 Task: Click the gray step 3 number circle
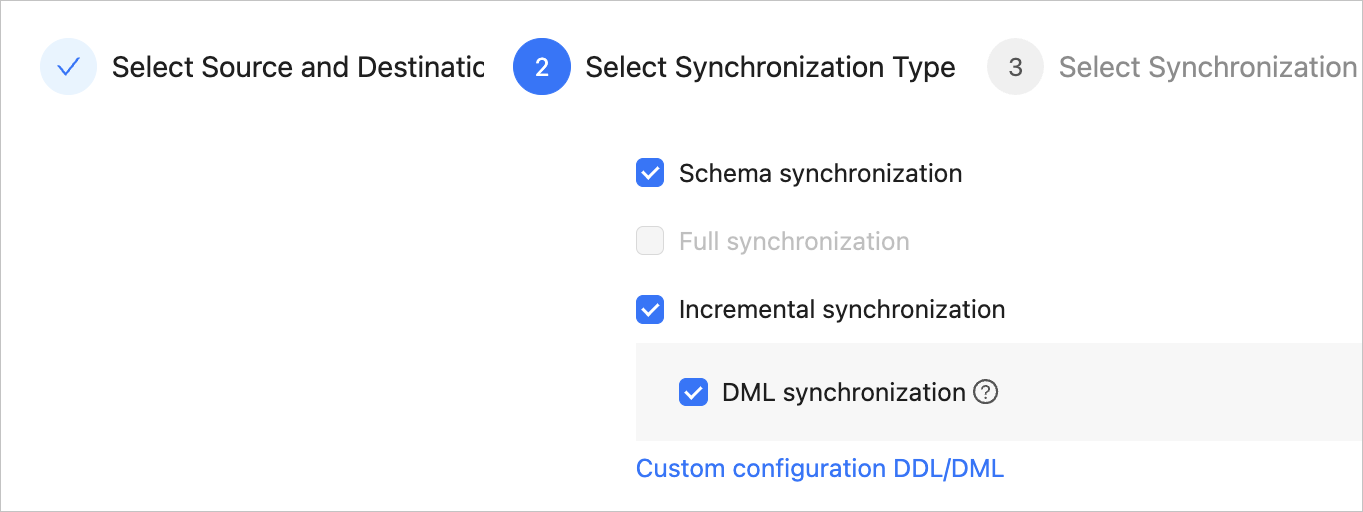click(x=1015, y=67)
